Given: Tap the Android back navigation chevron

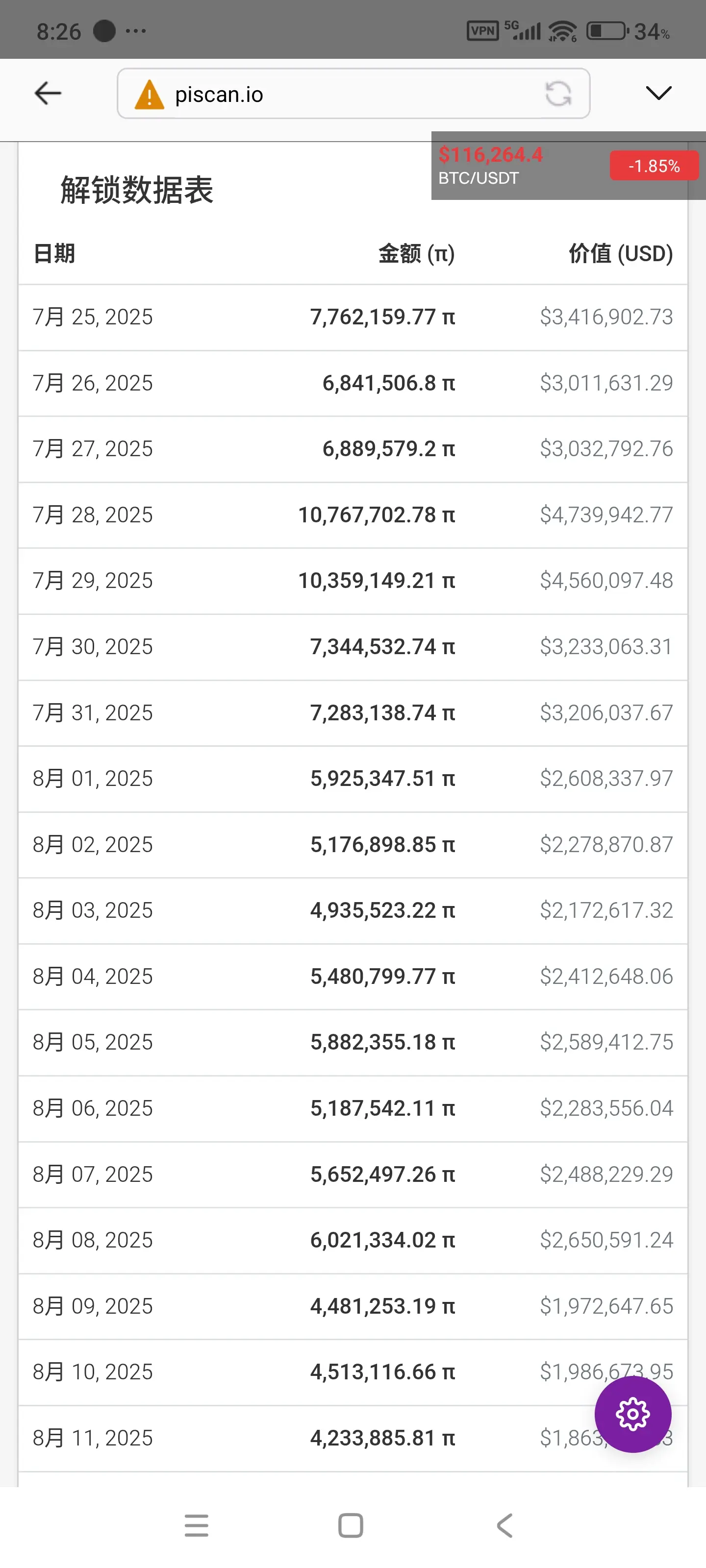Looking at the screenshot, I should tap(504, 1525).
